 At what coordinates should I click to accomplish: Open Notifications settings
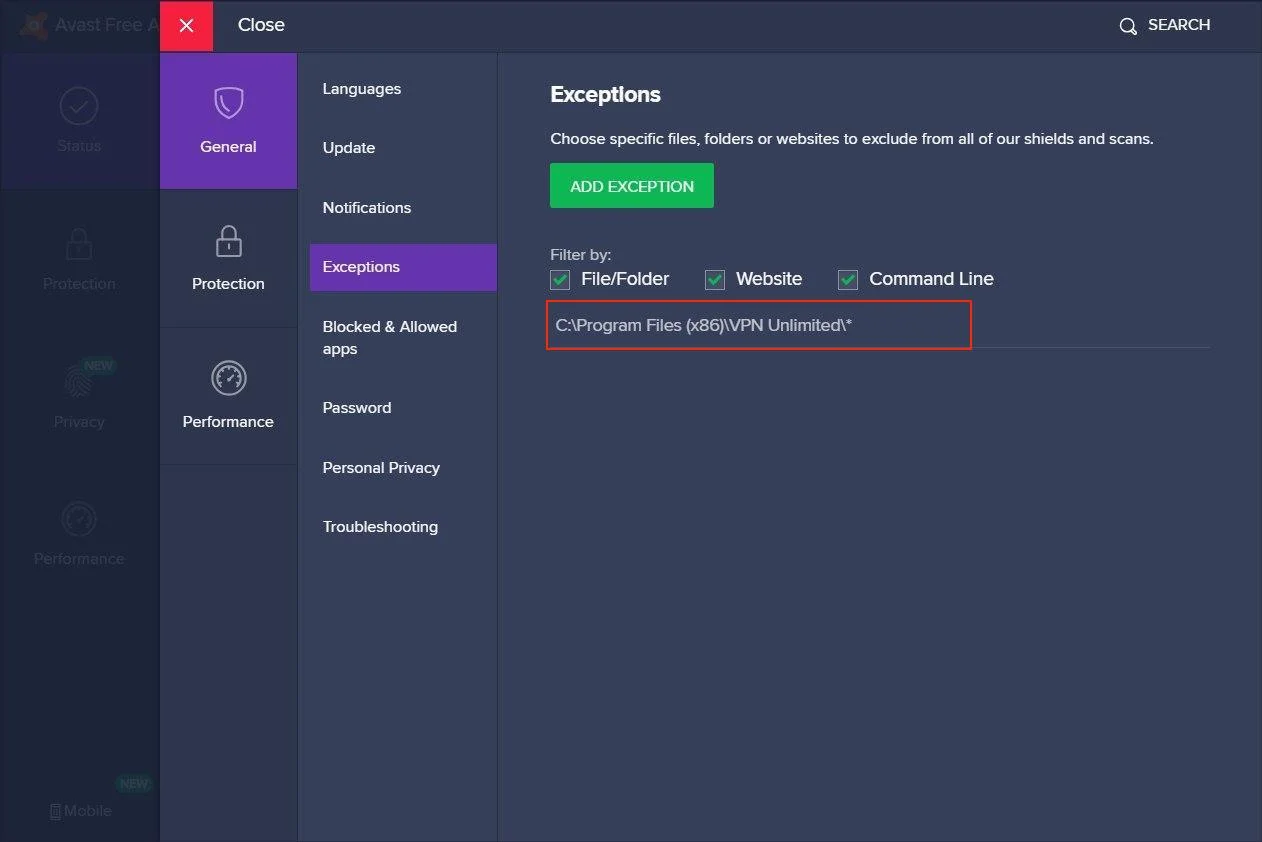(367, 208)
